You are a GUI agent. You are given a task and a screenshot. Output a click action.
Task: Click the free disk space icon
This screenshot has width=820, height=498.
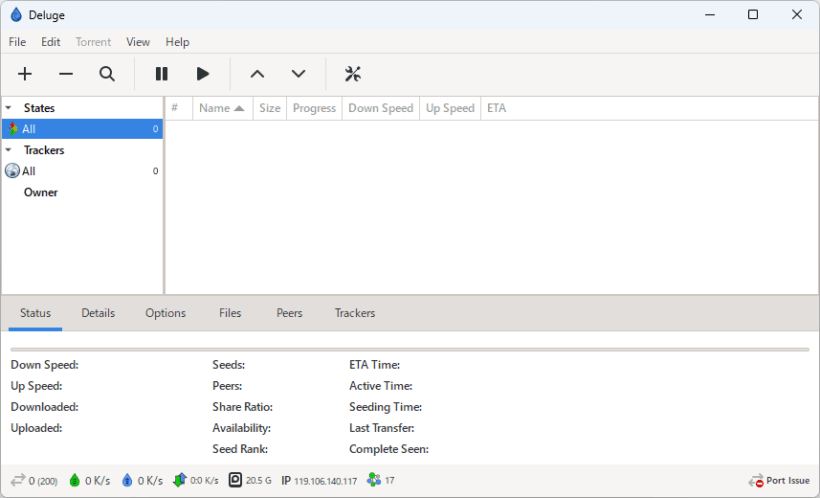click(x=235, y=480)
